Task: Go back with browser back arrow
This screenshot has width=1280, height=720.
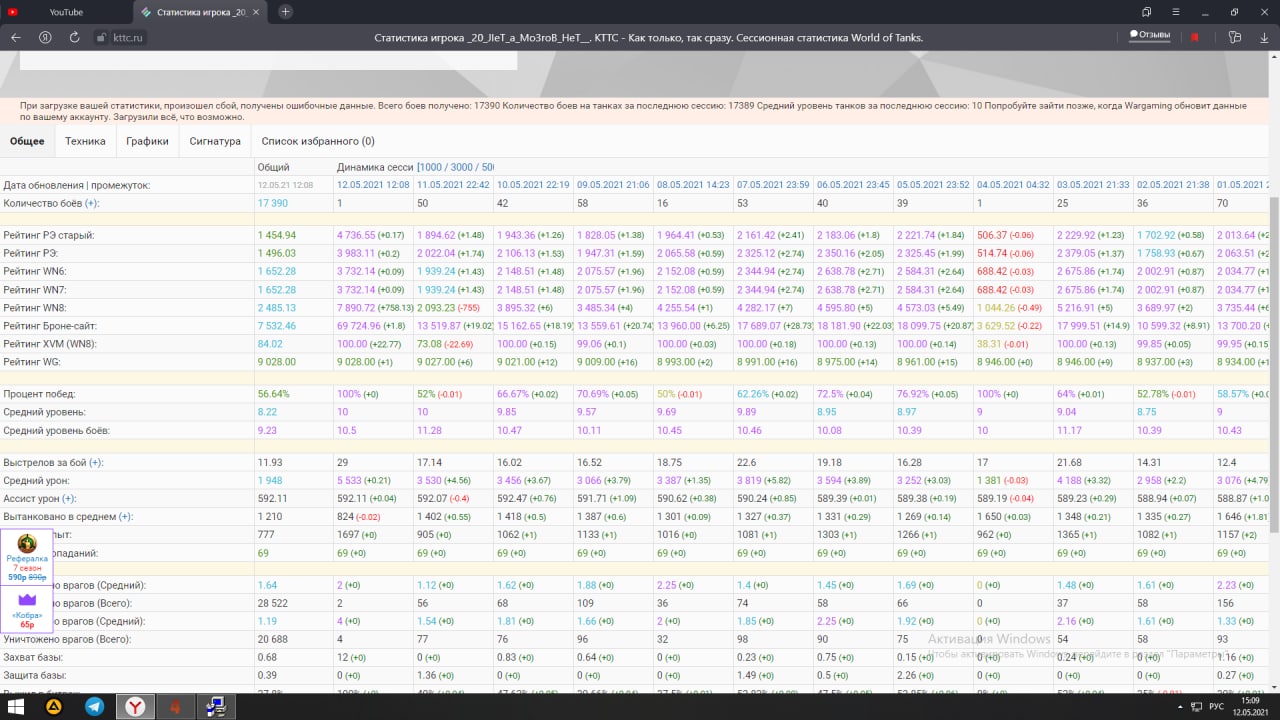Action: click(x=15, y=37)
